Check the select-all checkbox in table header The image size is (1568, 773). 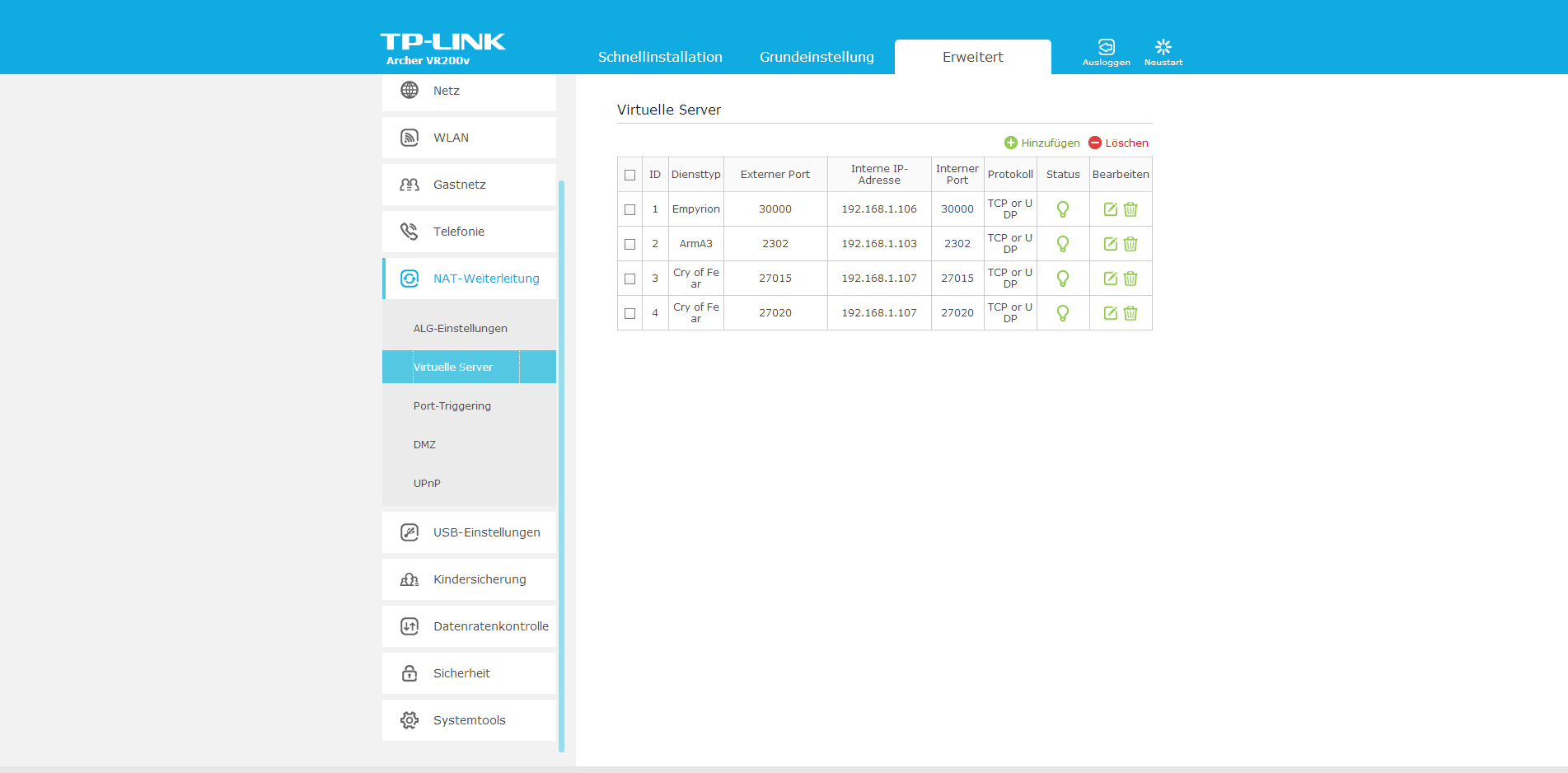630,175
